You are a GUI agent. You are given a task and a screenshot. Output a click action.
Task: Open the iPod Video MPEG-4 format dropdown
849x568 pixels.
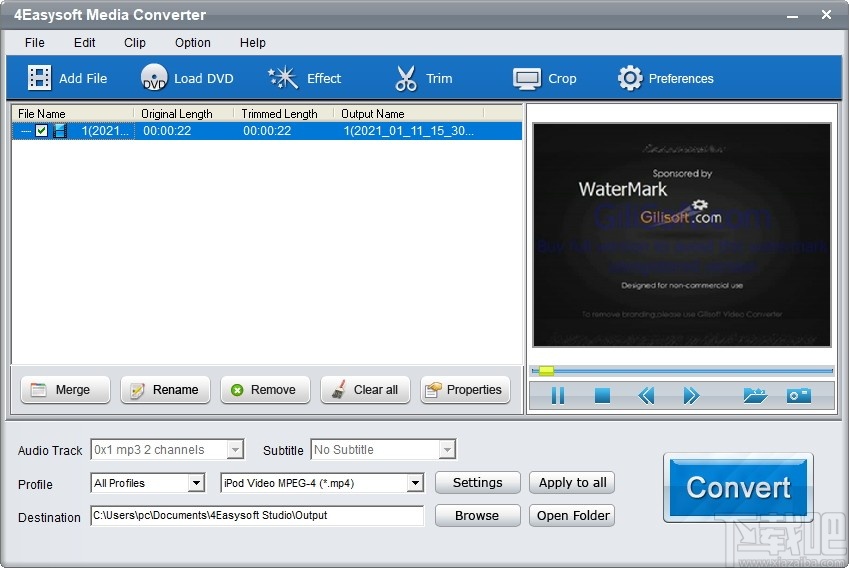415,482
